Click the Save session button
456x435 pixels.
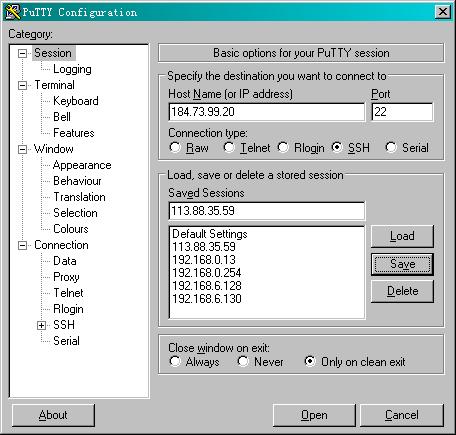[402, 264]
